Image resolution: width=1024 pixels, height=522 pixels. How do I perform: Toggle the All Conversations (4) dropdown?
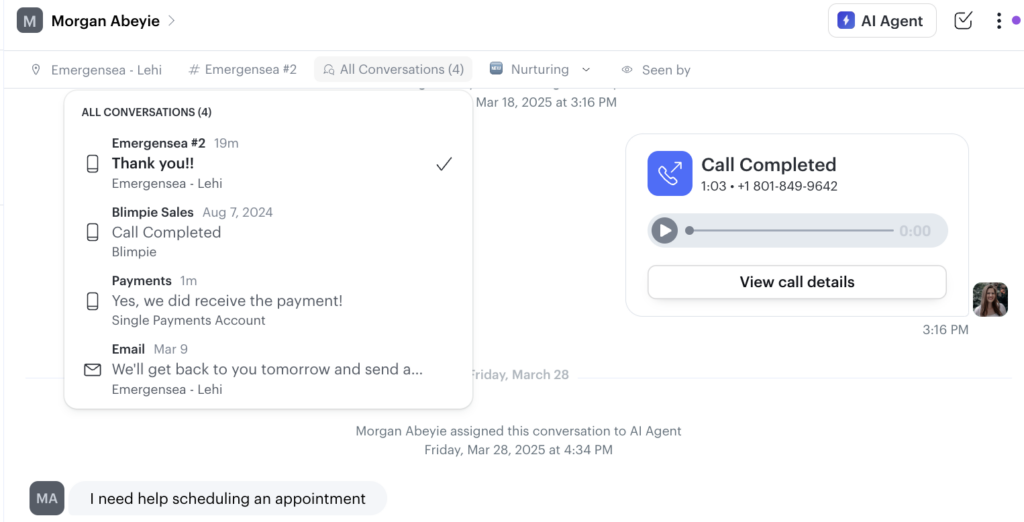pos(393,70)
